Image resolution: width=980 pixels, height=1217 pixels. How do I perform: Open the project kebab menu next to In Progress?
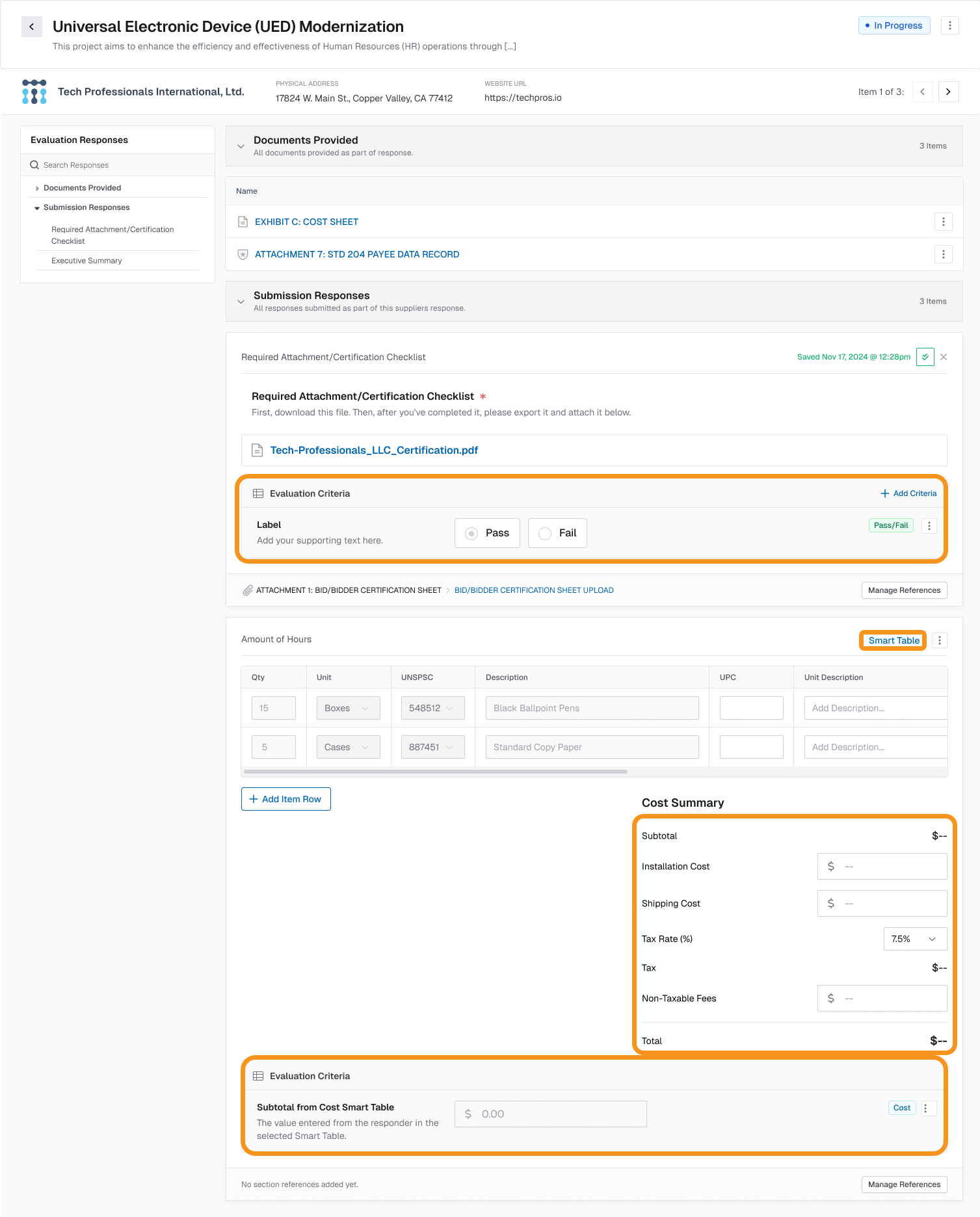[x=949, y=25]
